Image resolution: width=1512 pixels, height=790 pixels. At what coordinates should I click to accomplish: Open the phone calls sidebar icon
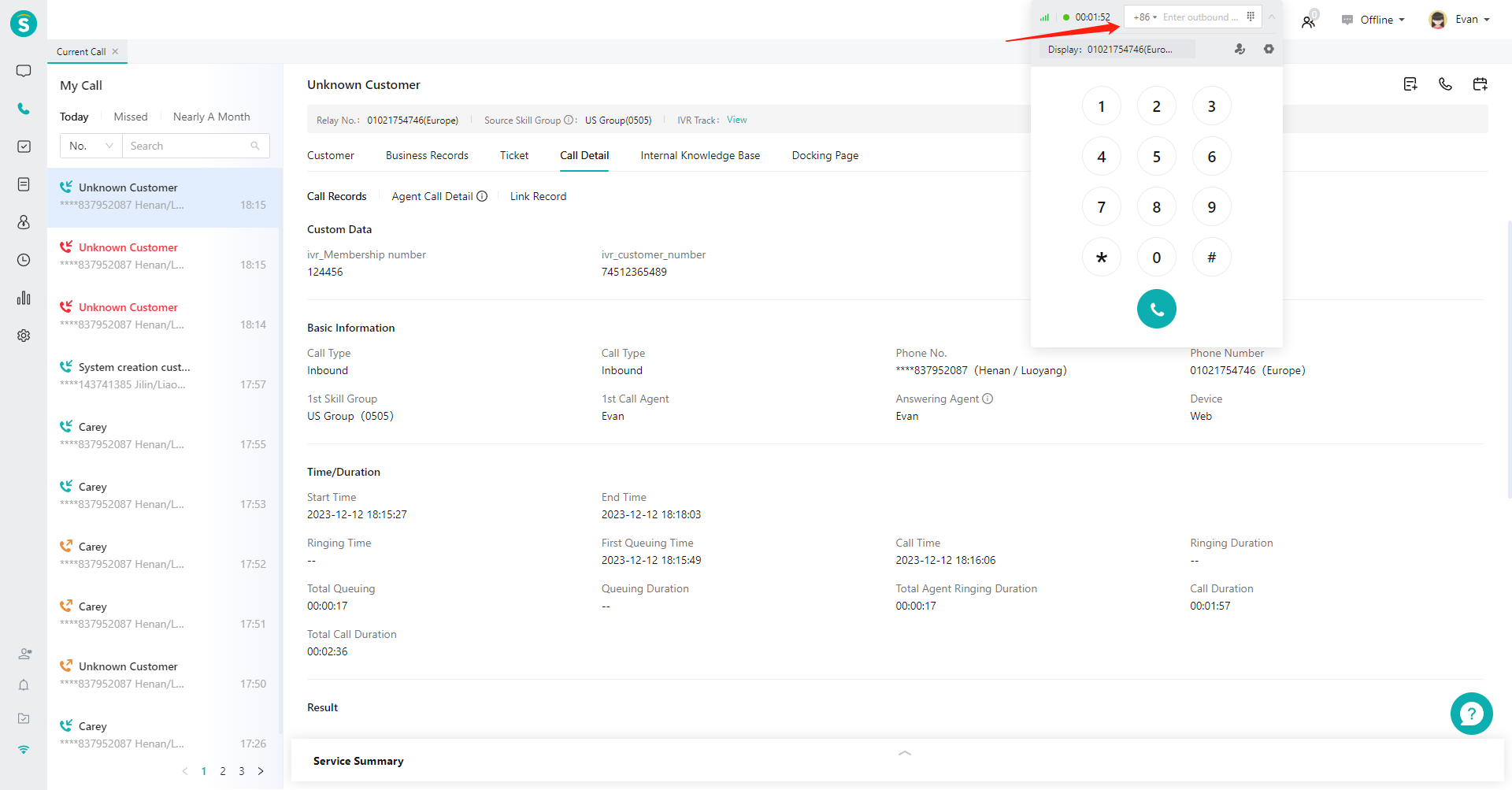click(24, 109)
